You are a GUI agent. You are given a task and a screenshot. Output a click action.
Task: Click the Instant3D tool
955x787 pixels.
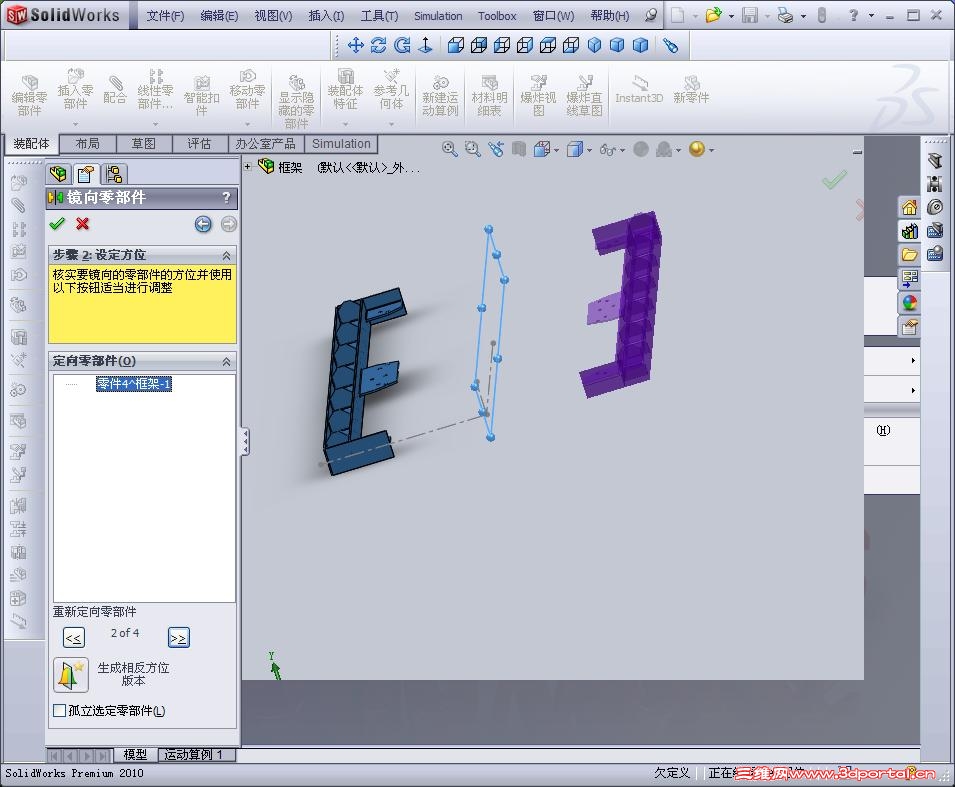tap(639, 90)
